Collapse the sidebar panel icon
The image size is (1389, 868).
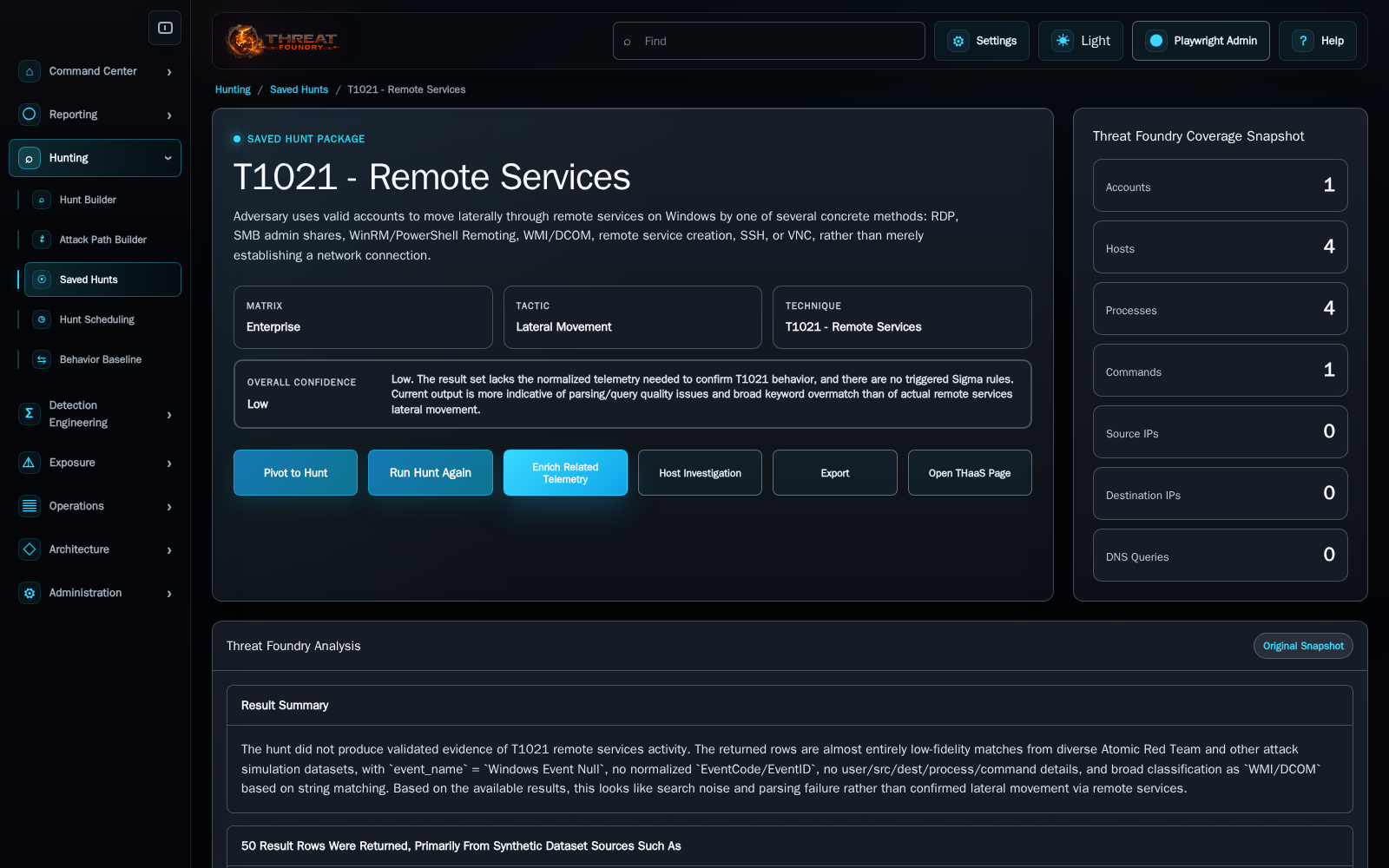[165, 28]
